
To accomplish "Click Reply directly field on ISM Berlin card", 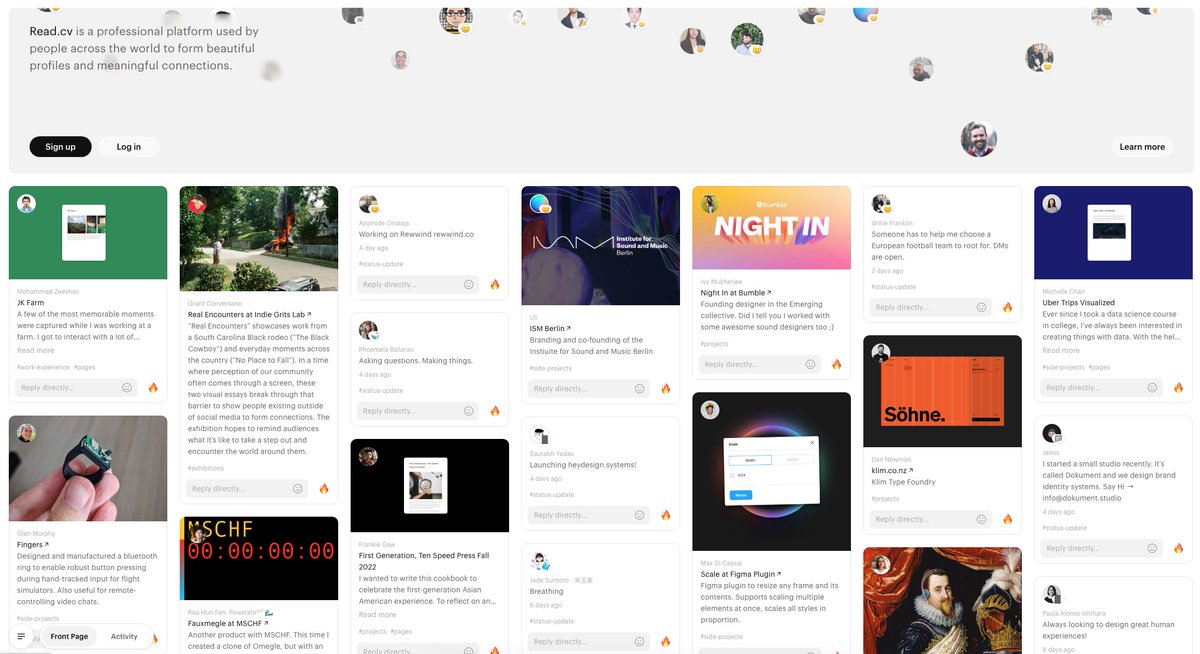I will (x=591, y=388).
